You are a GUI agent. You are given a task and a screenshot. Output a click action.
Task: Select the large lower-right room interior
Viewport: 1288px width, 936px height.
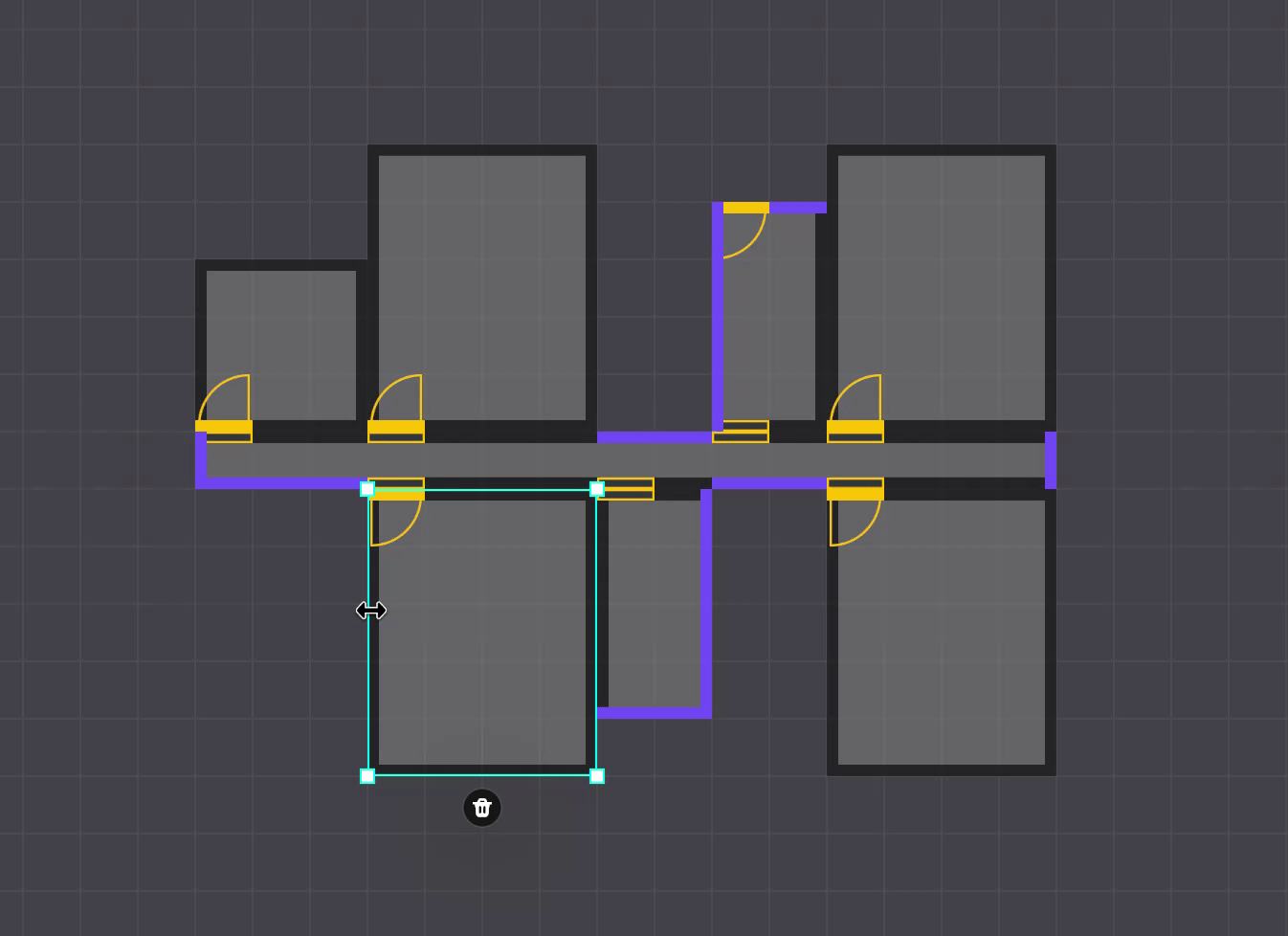tap(942, 641)
